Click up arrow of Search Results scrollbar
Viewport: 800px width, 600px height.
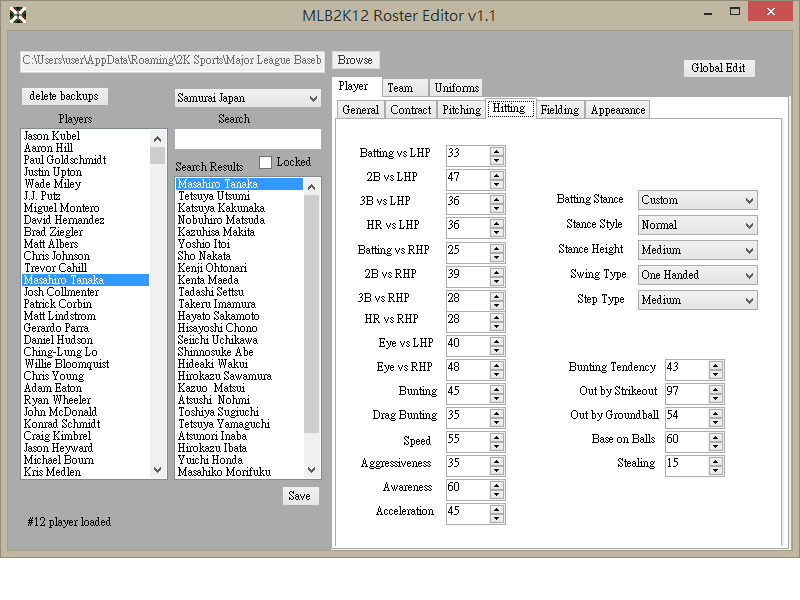point(312,187)
